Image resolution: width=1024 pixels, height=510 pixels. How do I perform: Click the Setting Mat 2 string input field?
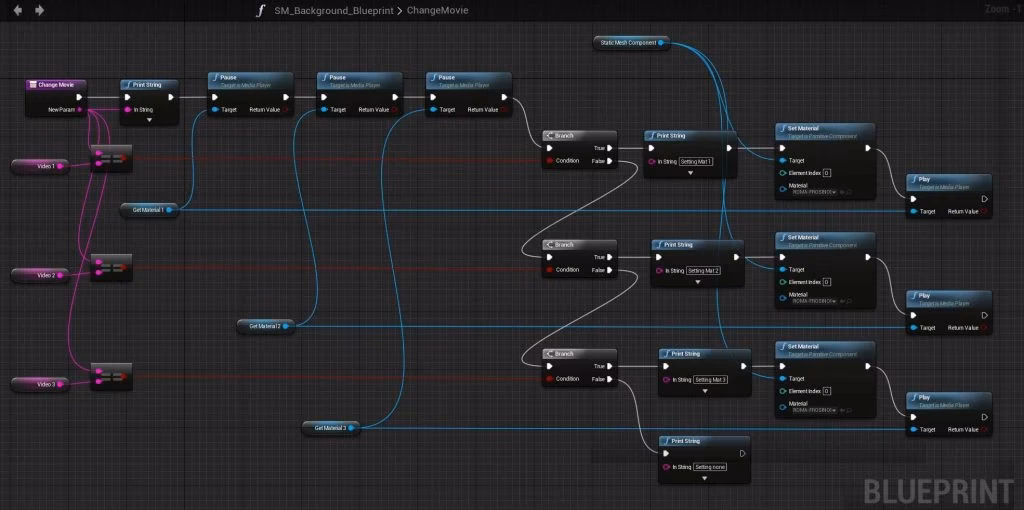pyautogui.click(x=703, y=270)
